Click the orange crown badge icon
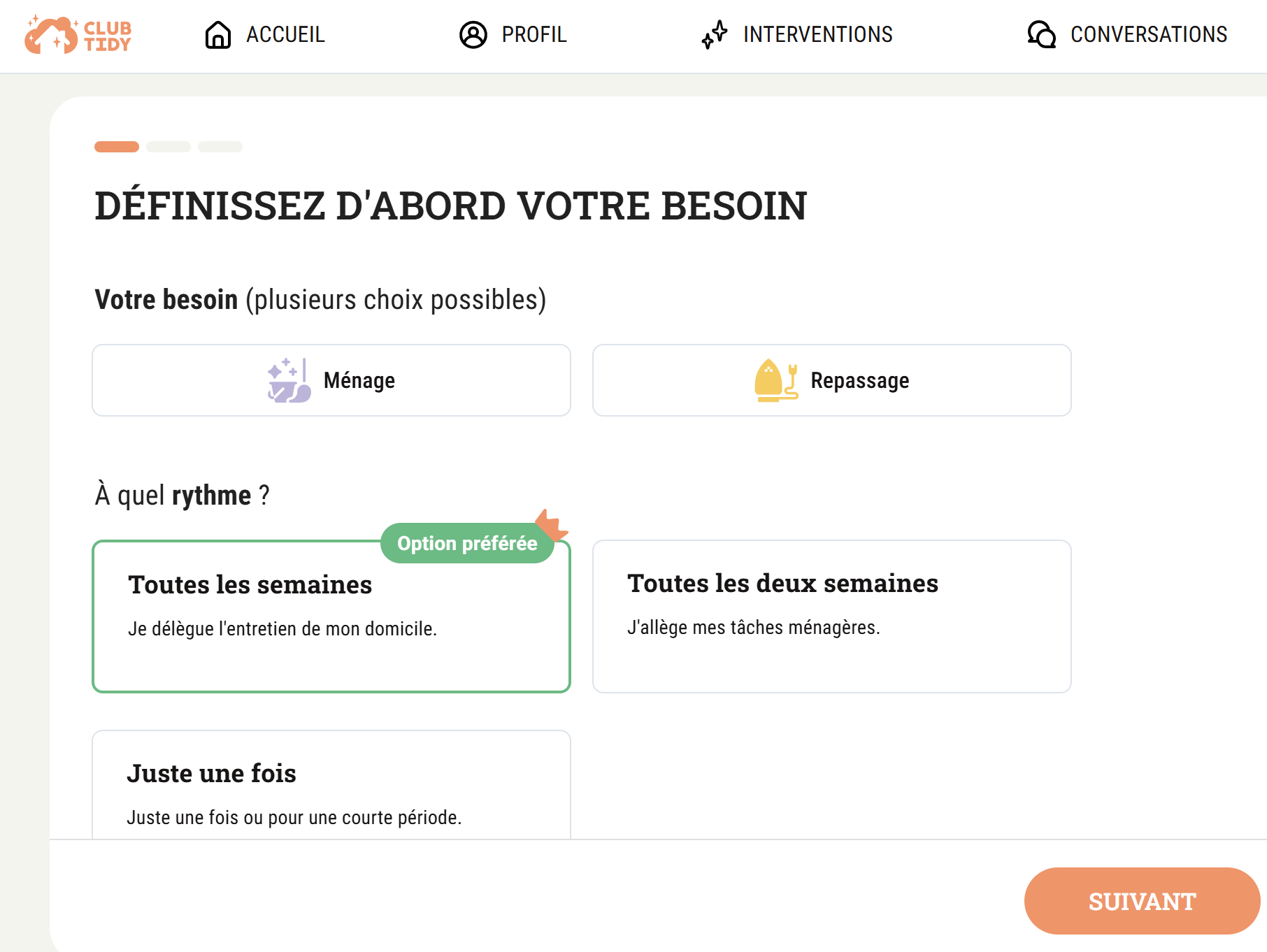 click(x=552, y=524)
